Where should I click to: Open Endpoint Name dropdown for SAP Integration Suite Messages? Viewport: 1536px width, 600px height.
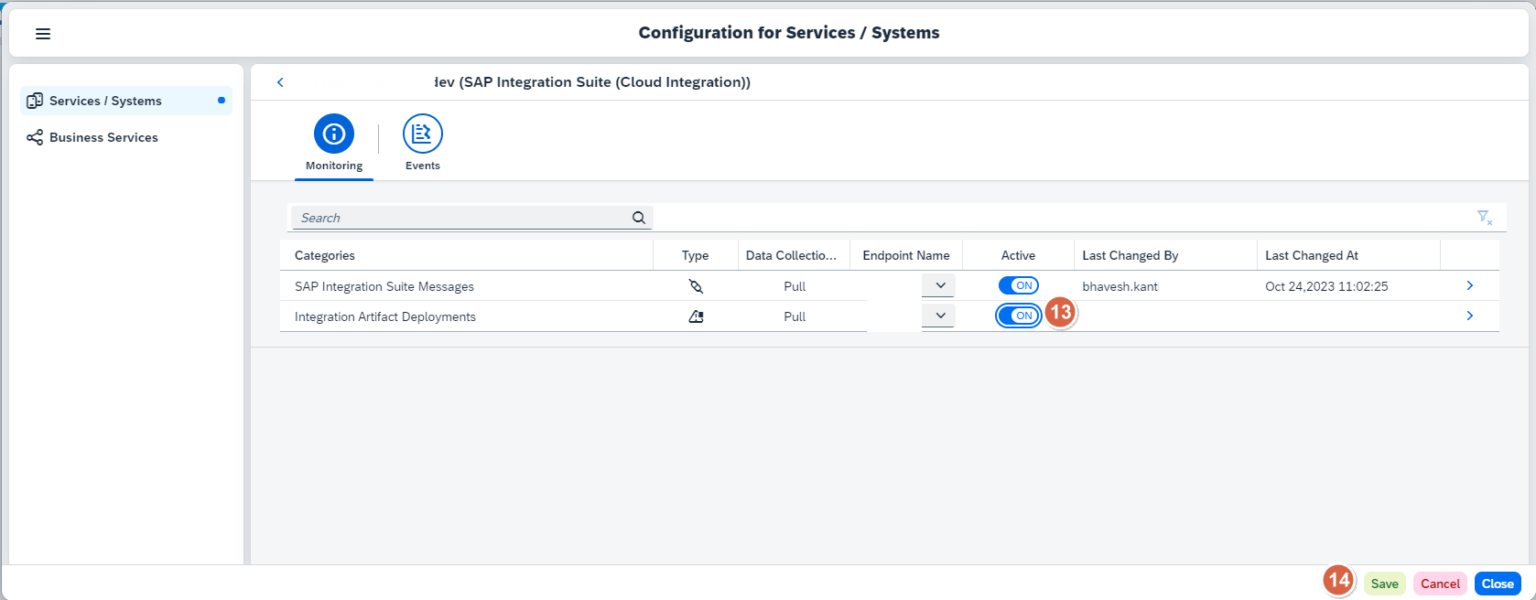pyautogui.click(x=938, y=285)
